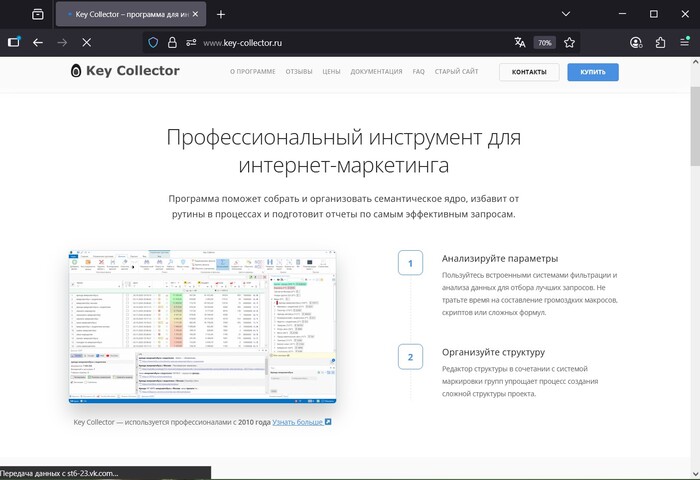Open ЦЕНЫ navigation item

tap(331, 71)
